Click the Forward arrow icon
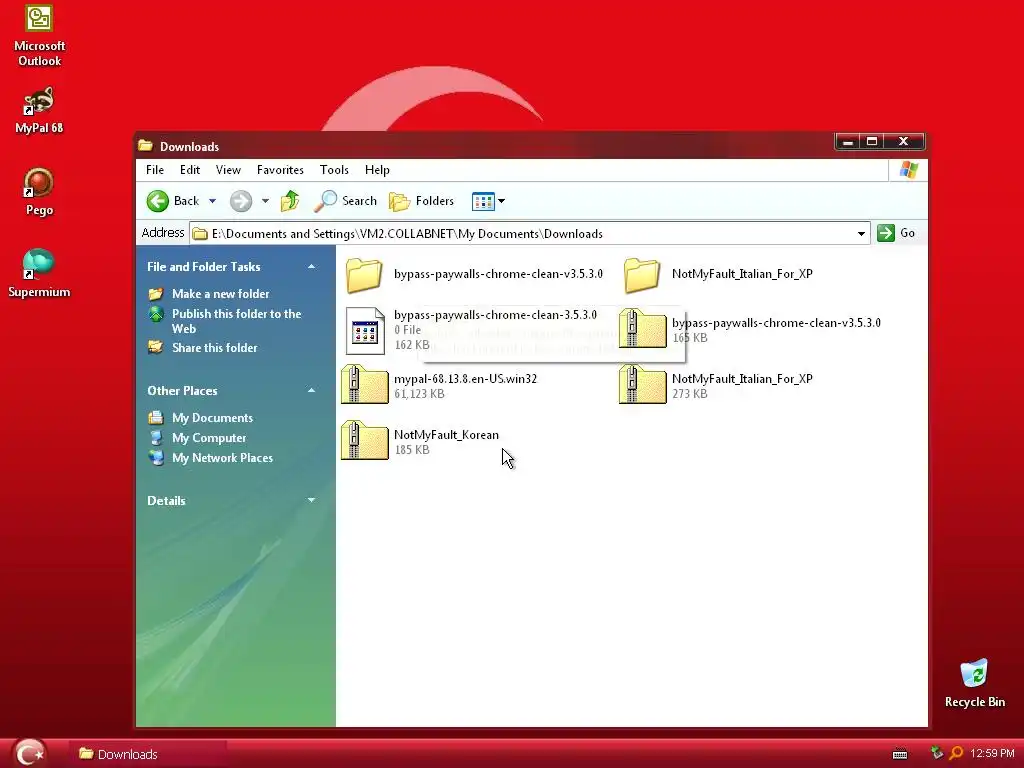The height and width of the screenshot is (768, 1024). [241, 201]
